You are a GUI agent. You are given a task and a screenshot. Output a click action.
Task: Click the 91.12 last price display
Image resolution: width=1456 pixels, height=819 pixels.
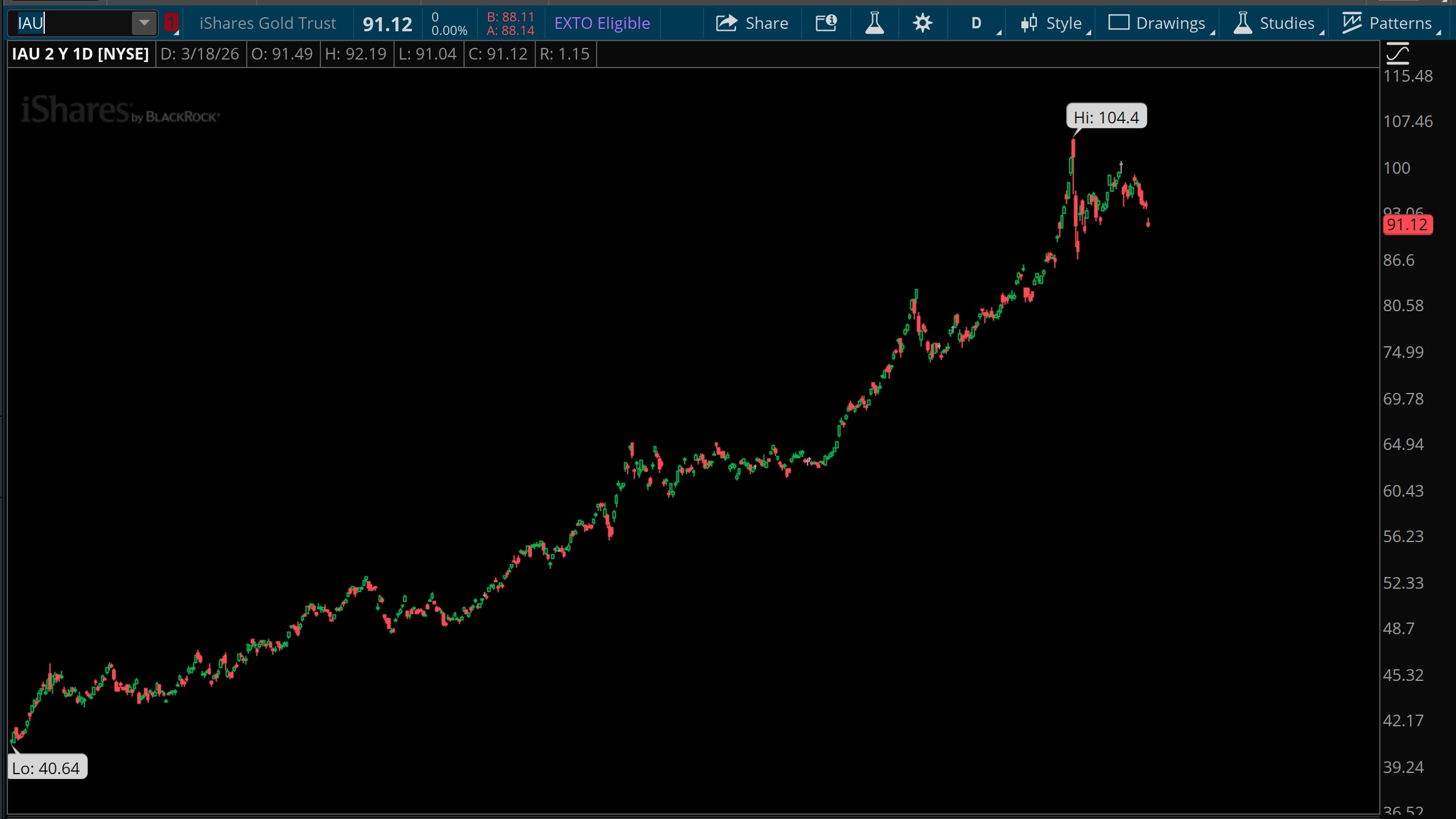coord(387,24)
